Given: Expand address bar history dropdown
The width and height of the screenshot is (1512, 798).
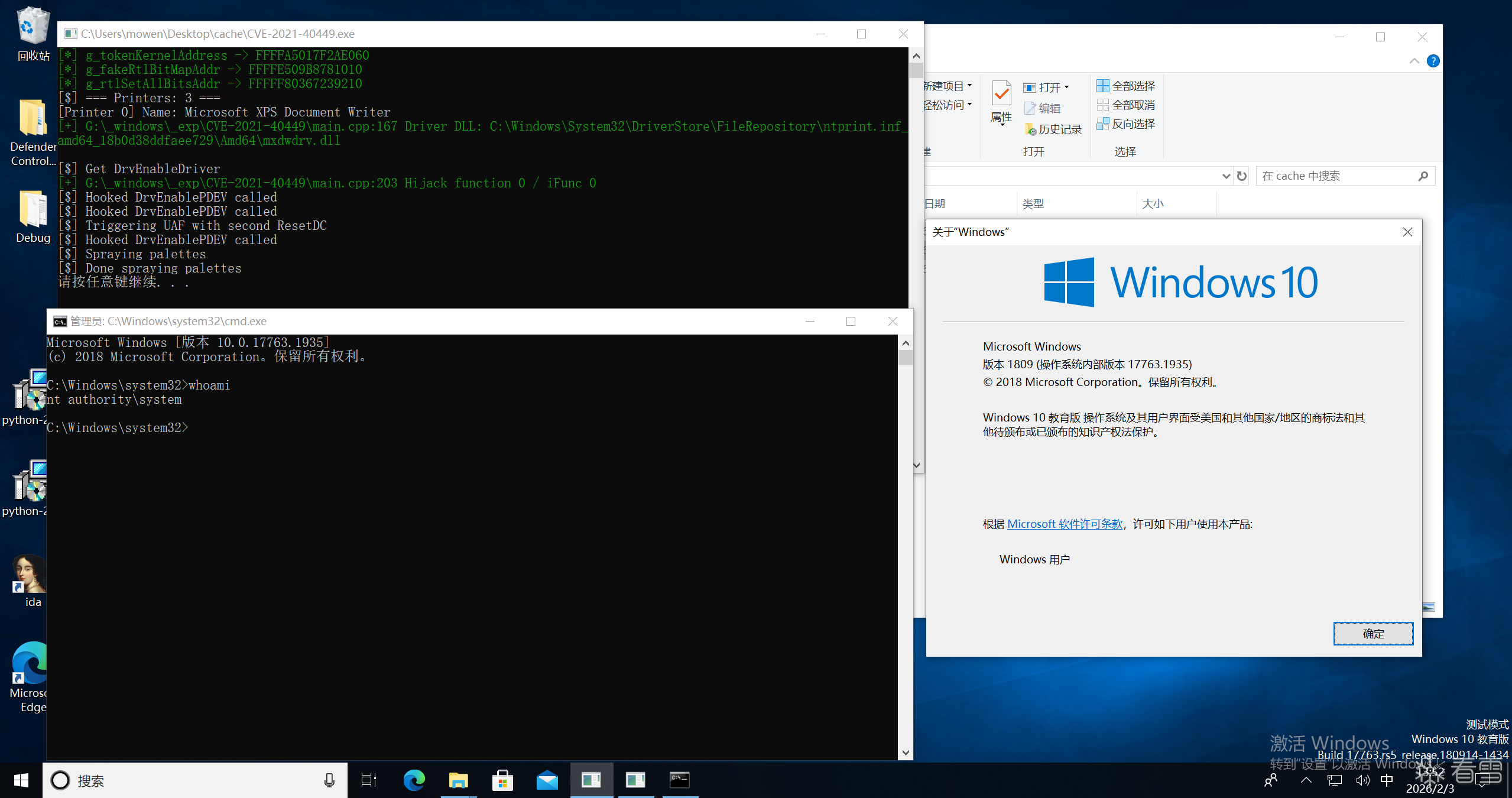Looking at the screenshot, I should click(1225, 176).
